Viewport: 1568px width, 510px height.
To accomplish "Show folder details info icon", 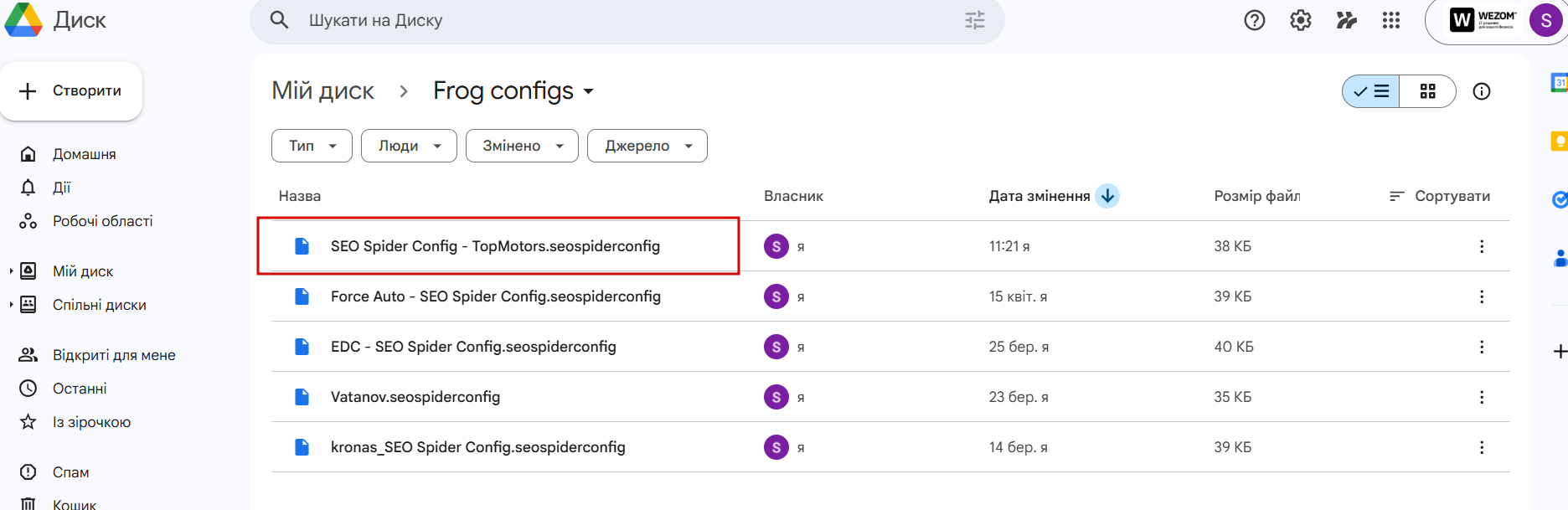I will [1481, 91].
